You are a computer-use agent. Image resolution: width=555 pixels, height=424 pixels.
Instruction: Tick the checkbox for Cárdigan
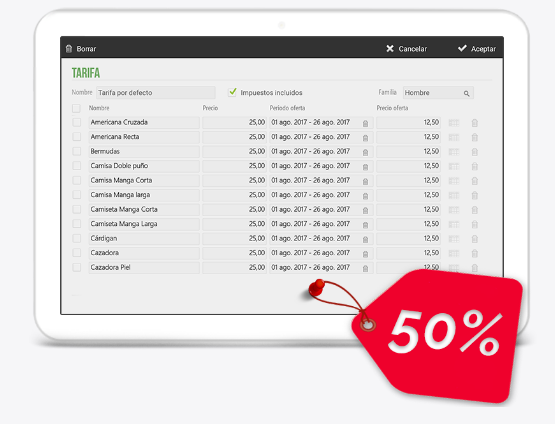[x=76, y=239]
